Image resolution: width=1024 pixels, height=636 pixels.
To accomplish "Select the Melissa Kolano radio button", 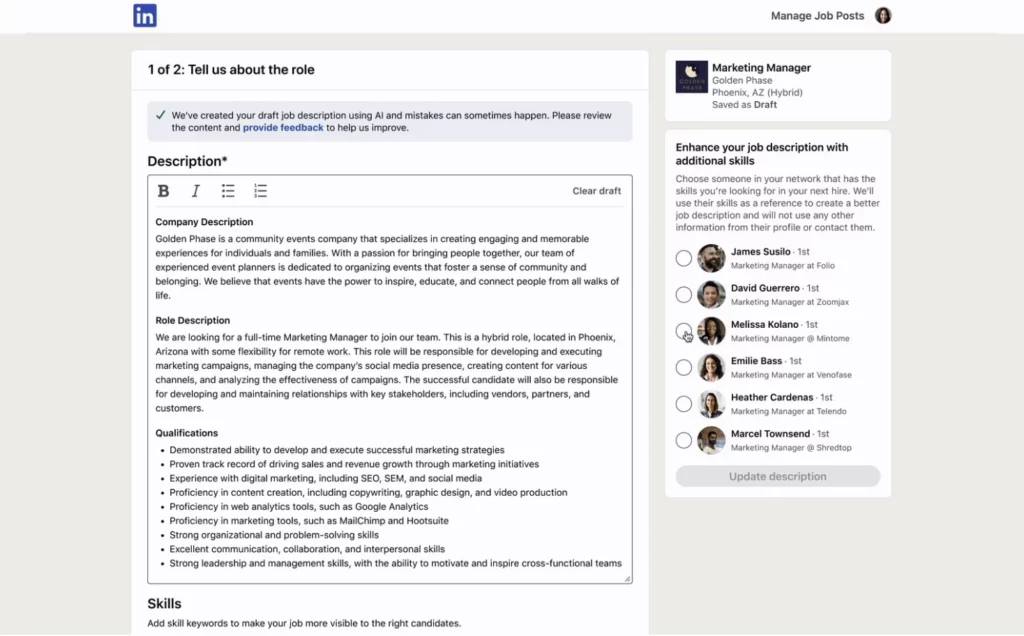I will [x=684, y=331].
